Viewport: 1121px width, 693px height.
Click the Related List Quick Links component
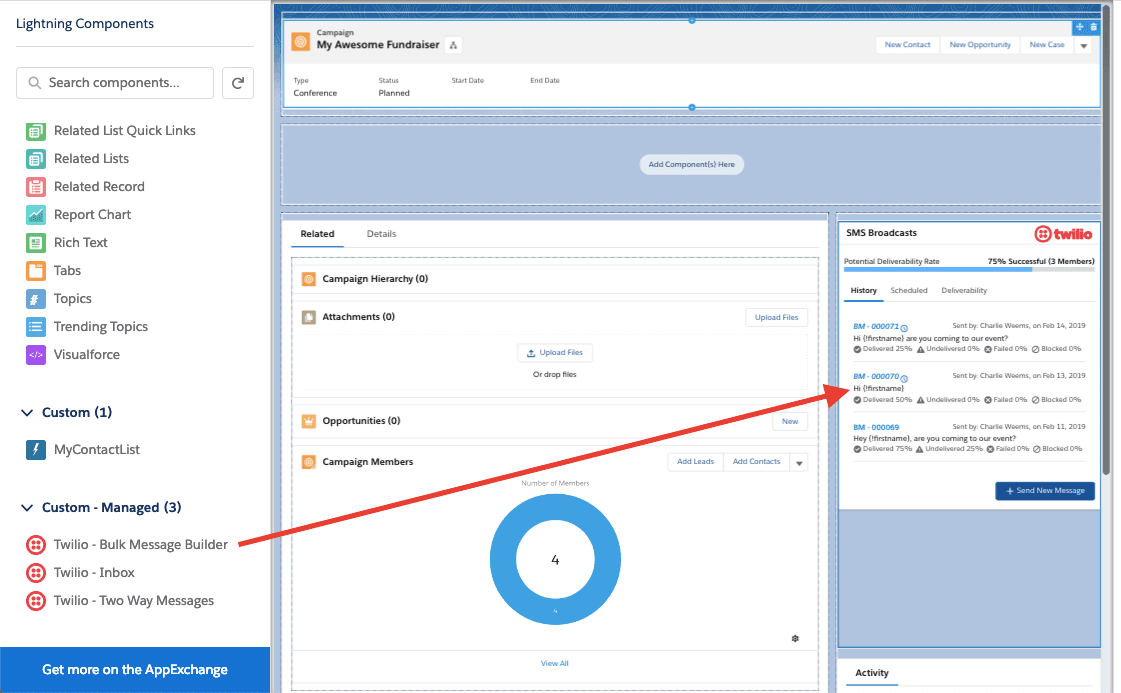(122, 130)
